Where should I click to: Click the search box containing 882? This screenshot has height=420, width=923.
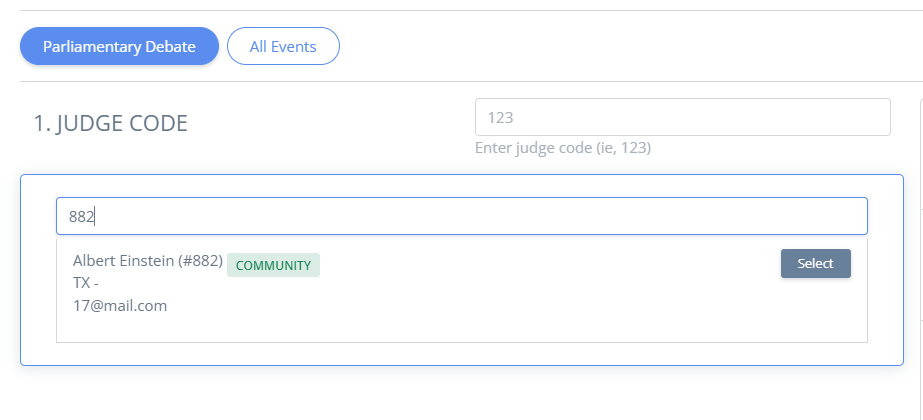pyautogui.click(x=462, y=216)
